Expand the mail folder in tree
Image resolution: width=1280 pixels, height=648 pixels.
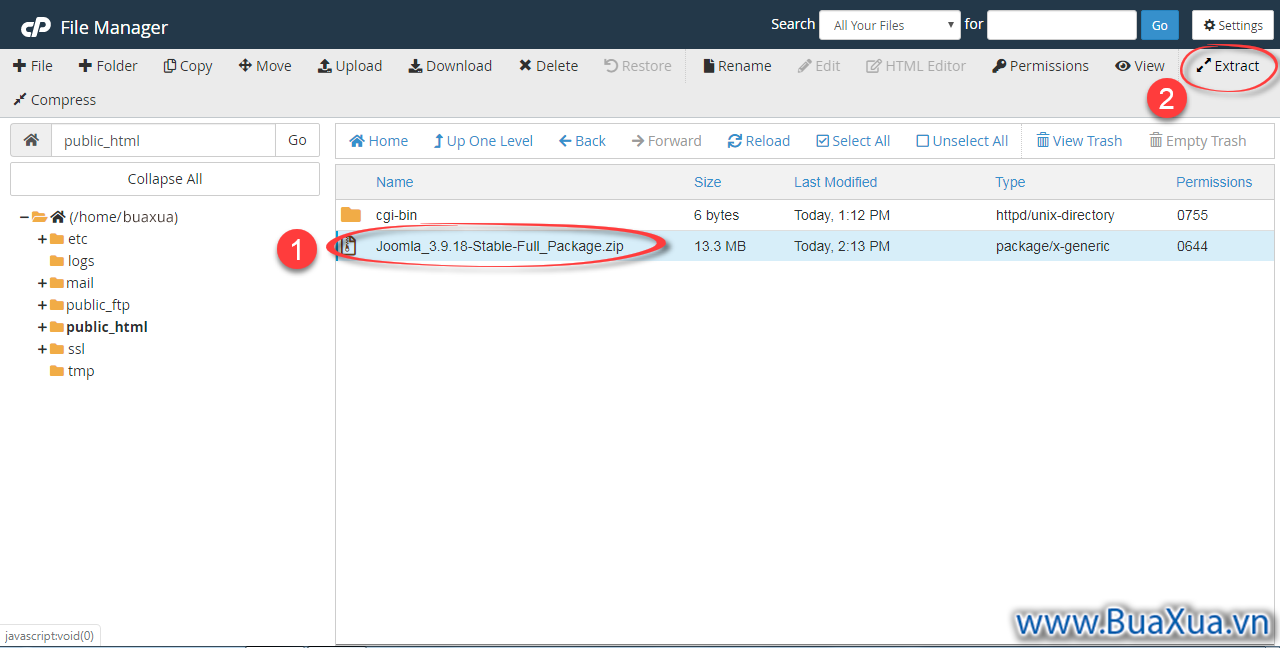(x=42, y=283)
